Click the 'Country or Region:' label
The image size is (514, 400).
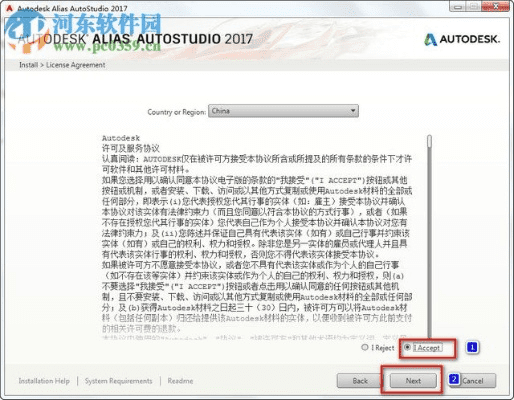coord(177,112)
